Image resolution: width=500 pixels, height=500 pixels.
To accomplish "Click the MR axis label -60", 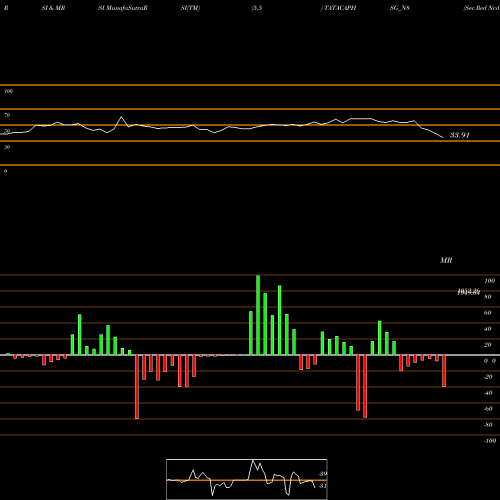I will [x=488, y=409].
